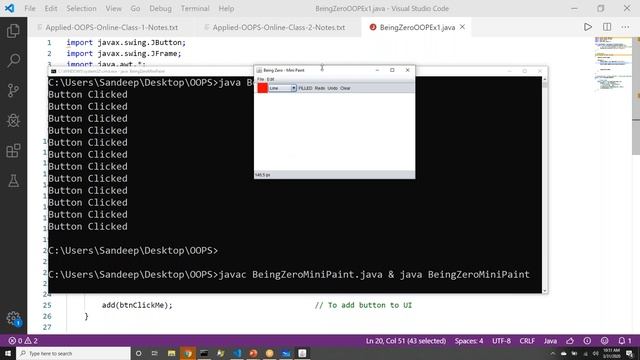Show errors and warnings in status bar

click(23, 341)
